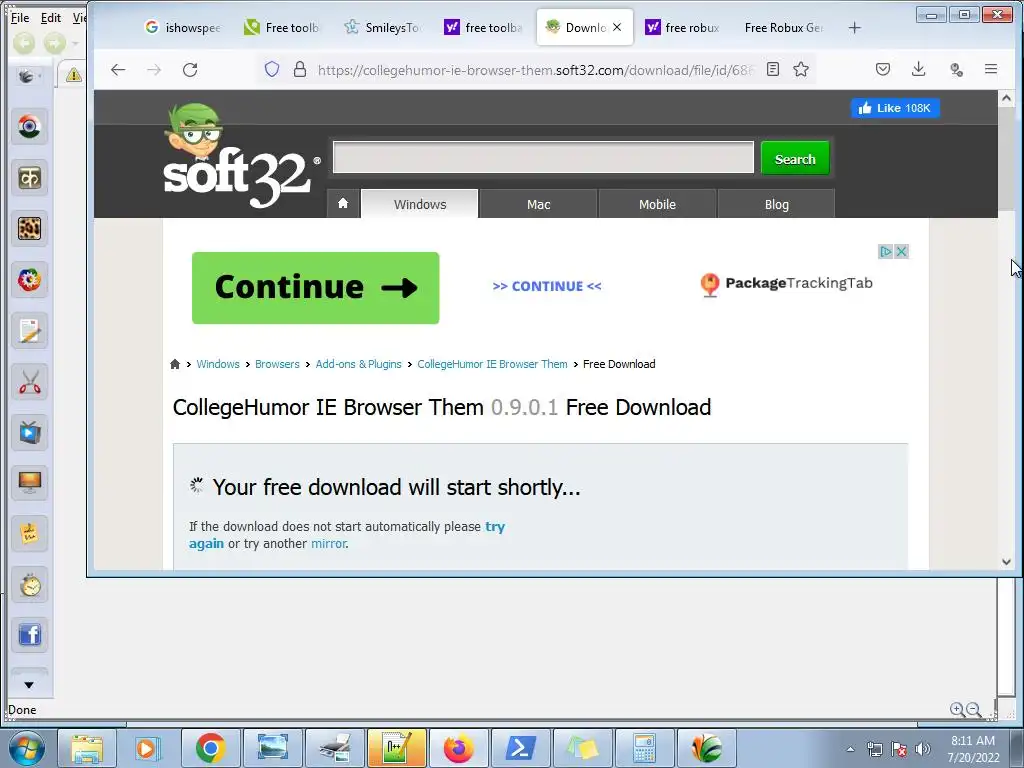Screen dimensions: 1024x768
Task: Click the green Continue ad button
Action: point(315,287)
